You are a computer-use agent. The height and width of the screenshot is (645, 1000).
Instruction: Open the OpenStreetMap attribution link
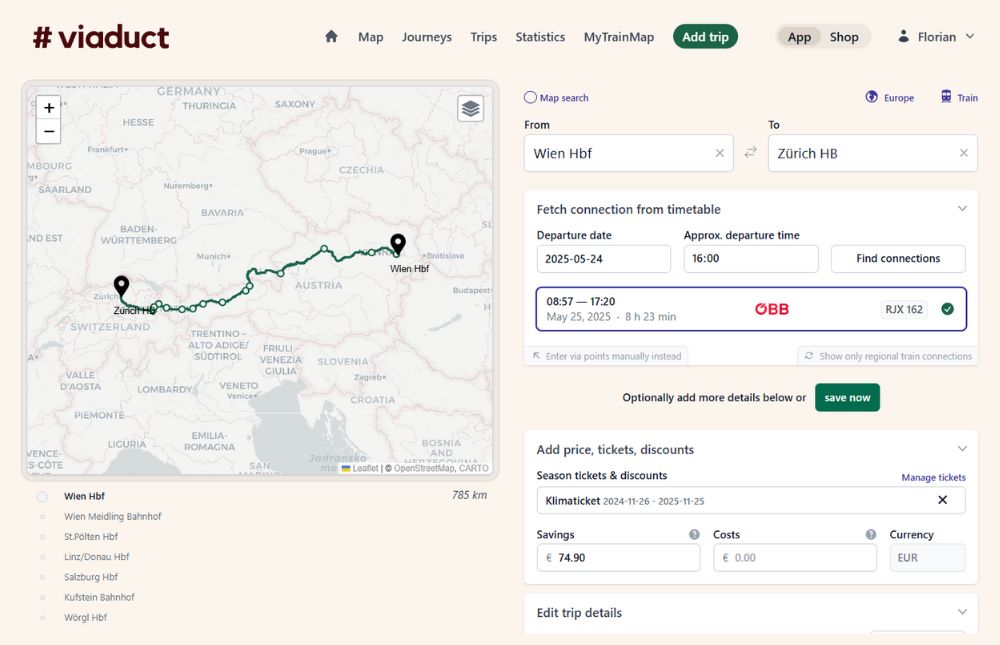click(x=425, y=468)
